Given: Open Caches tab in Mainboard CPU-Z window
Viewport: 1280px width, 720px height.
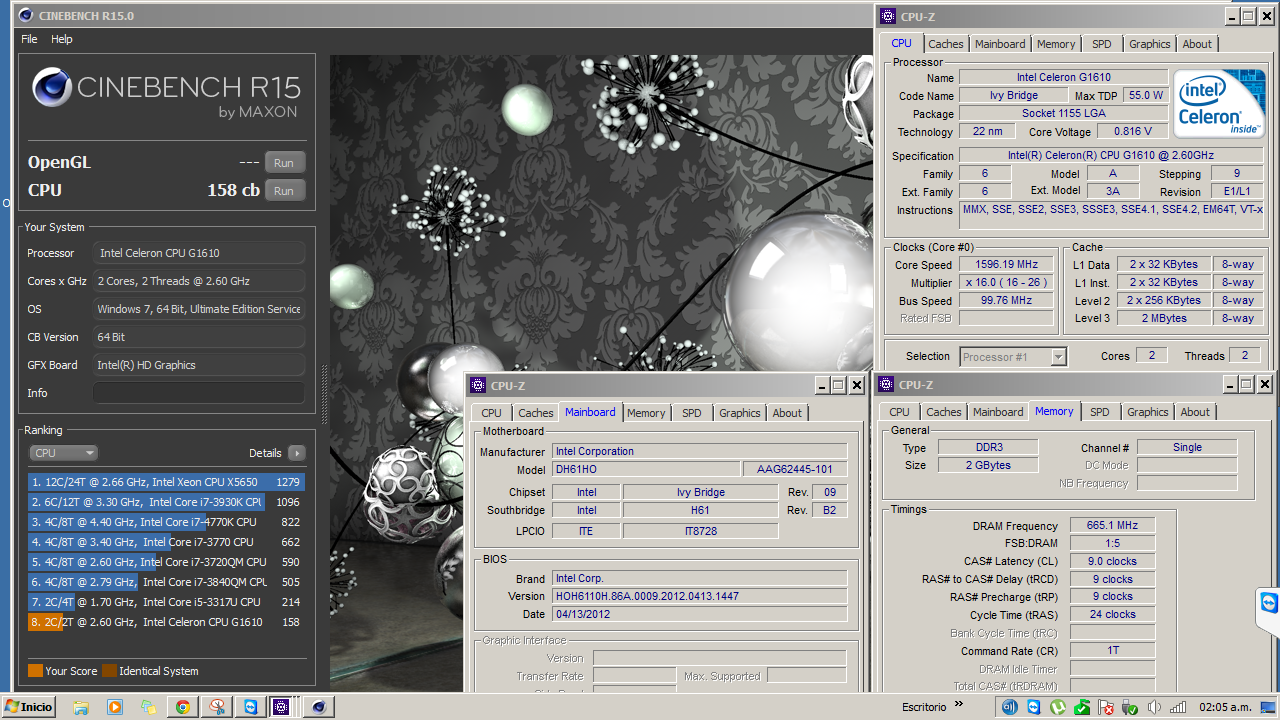Looking at the screenshot, I should (x=535, y=413).
